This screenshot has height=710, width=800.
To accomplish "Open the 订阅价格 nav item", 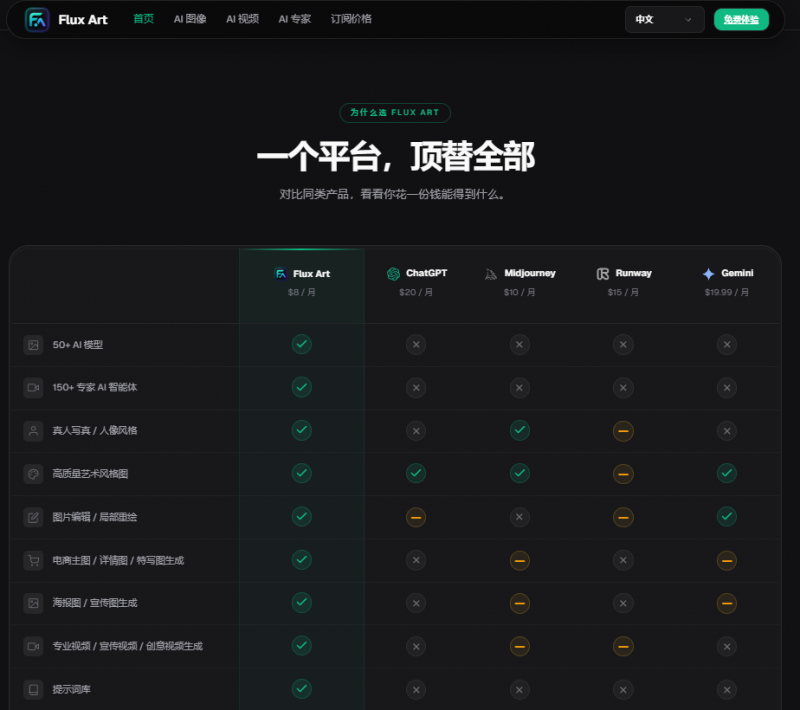I will pos(351,19).
